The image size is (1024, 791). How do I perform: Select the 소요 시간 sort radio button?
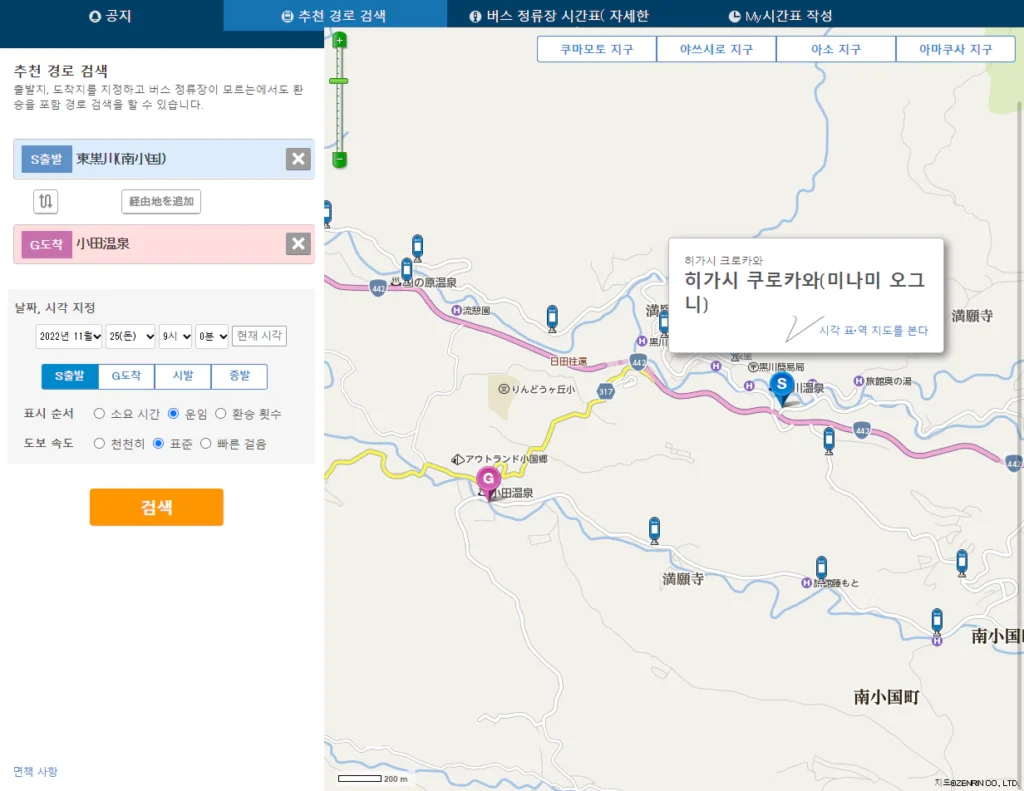99,413
